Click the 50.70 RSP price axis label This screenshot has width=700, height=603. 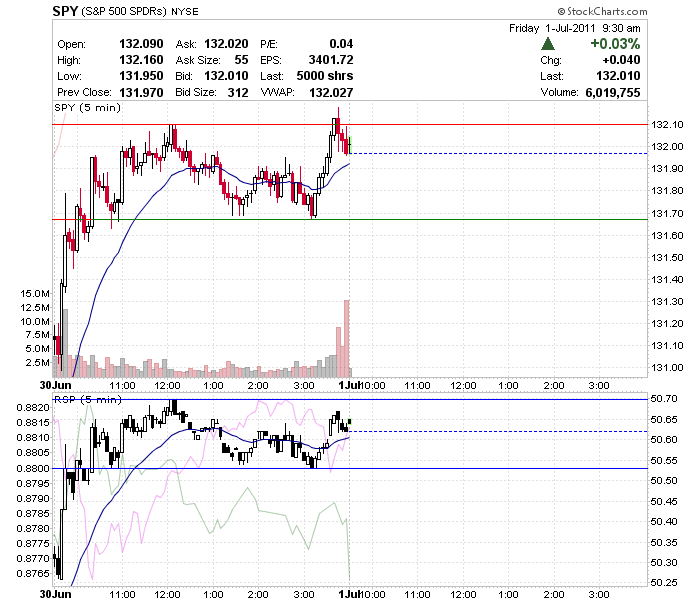click(x=664, y=399)
